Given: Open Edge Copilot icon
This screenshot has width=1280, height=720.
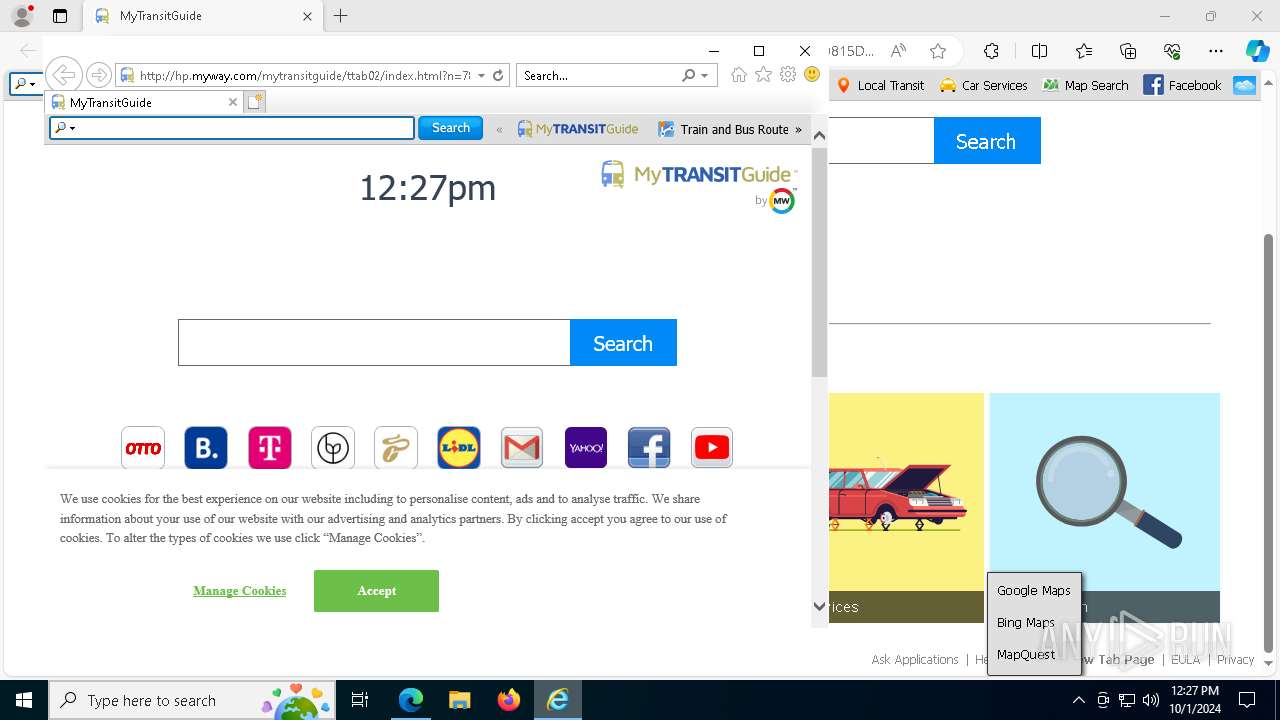Looking at the screenshot, I should [x=1257, y=51].
